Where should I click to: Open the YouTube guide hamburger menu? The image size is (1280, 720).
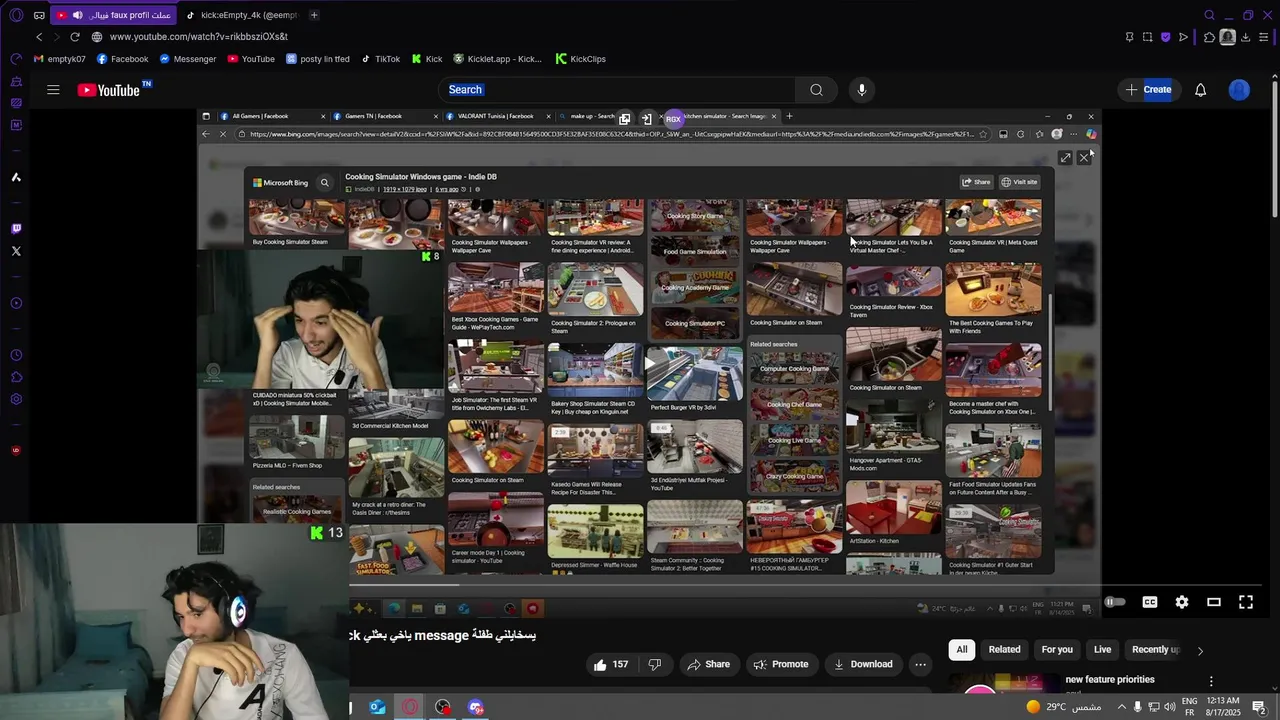click(53, 90)
